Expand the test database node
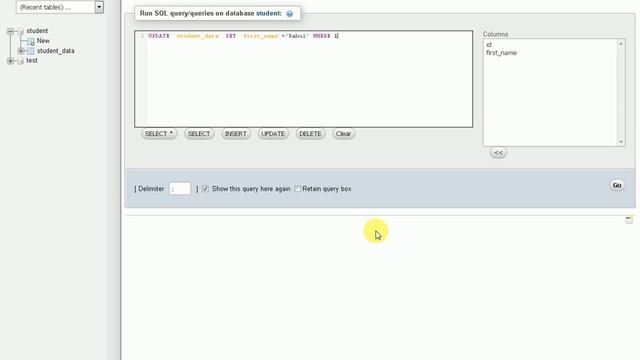The width and height of the screenshot is (640, 360). pos(11,61)
